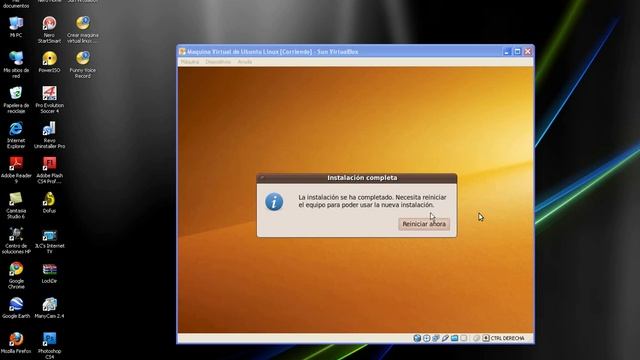
Task: Open the Dispositivos menu in VirtualBox
Action: click(x=218, y=62)
